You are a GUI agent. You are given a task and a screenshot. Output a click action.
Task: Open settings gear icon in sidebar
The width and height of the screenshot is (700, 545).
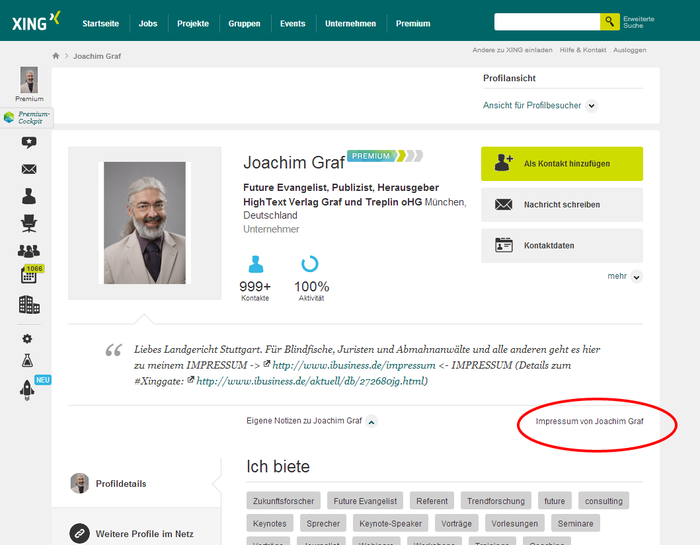click(x=27, y=339)
